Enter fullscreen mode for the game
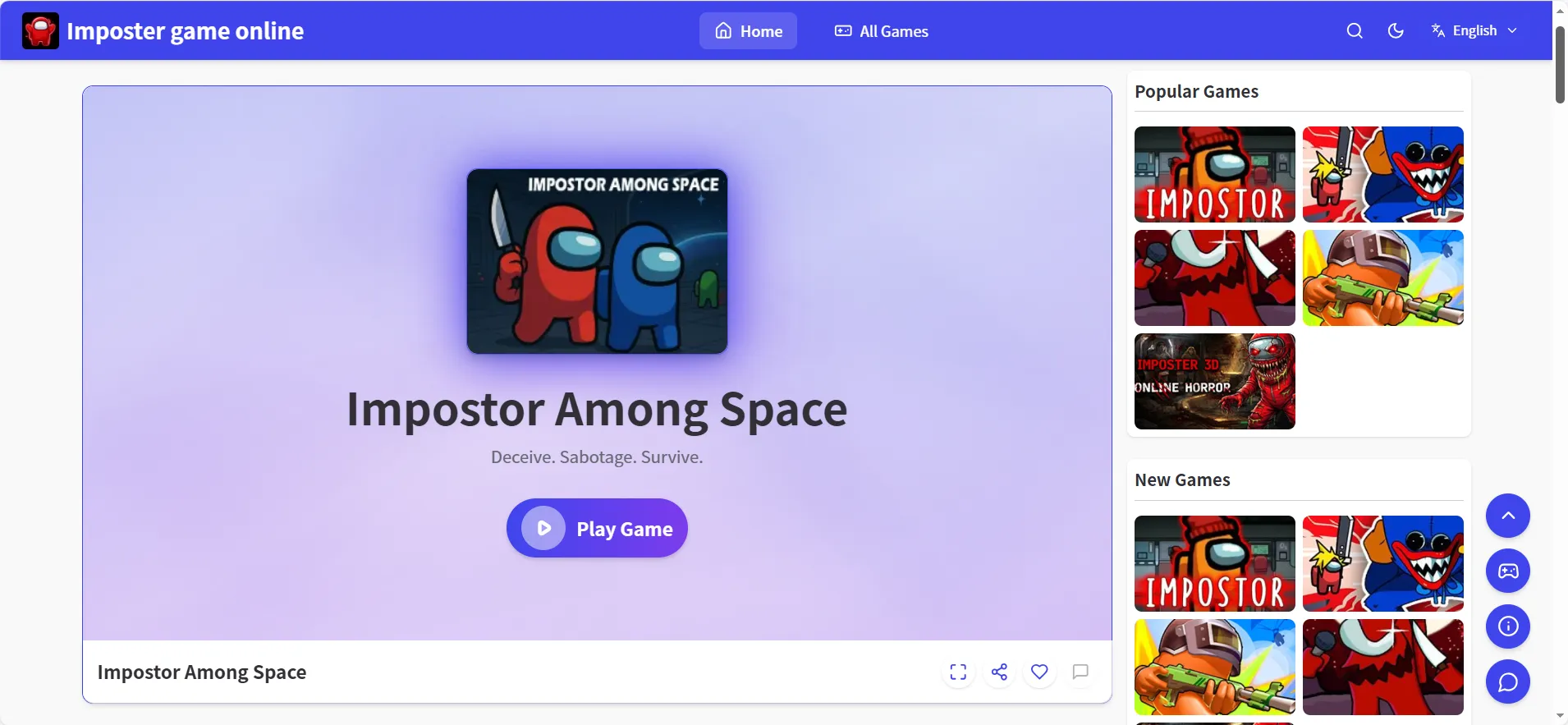 point(958,672)
